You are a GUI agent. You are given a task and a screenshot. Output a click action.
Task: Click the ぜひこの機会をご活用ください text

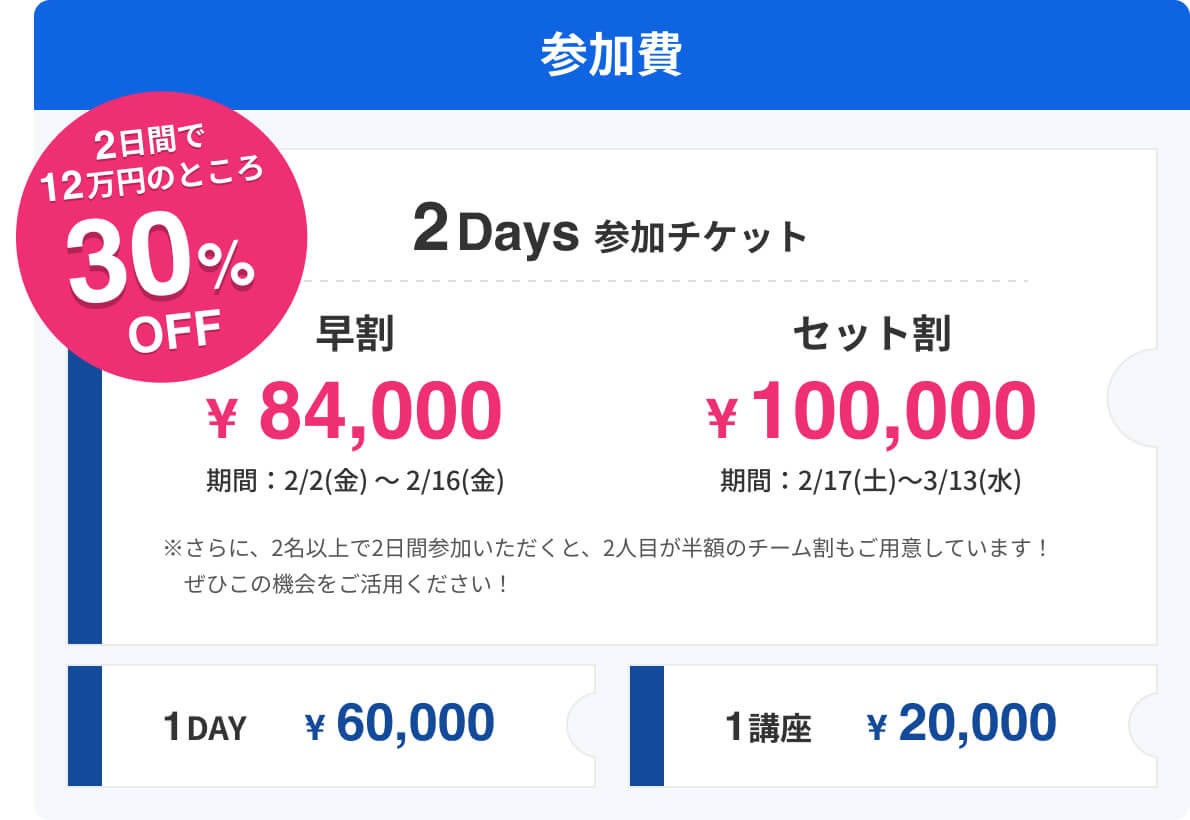[346, 584]
